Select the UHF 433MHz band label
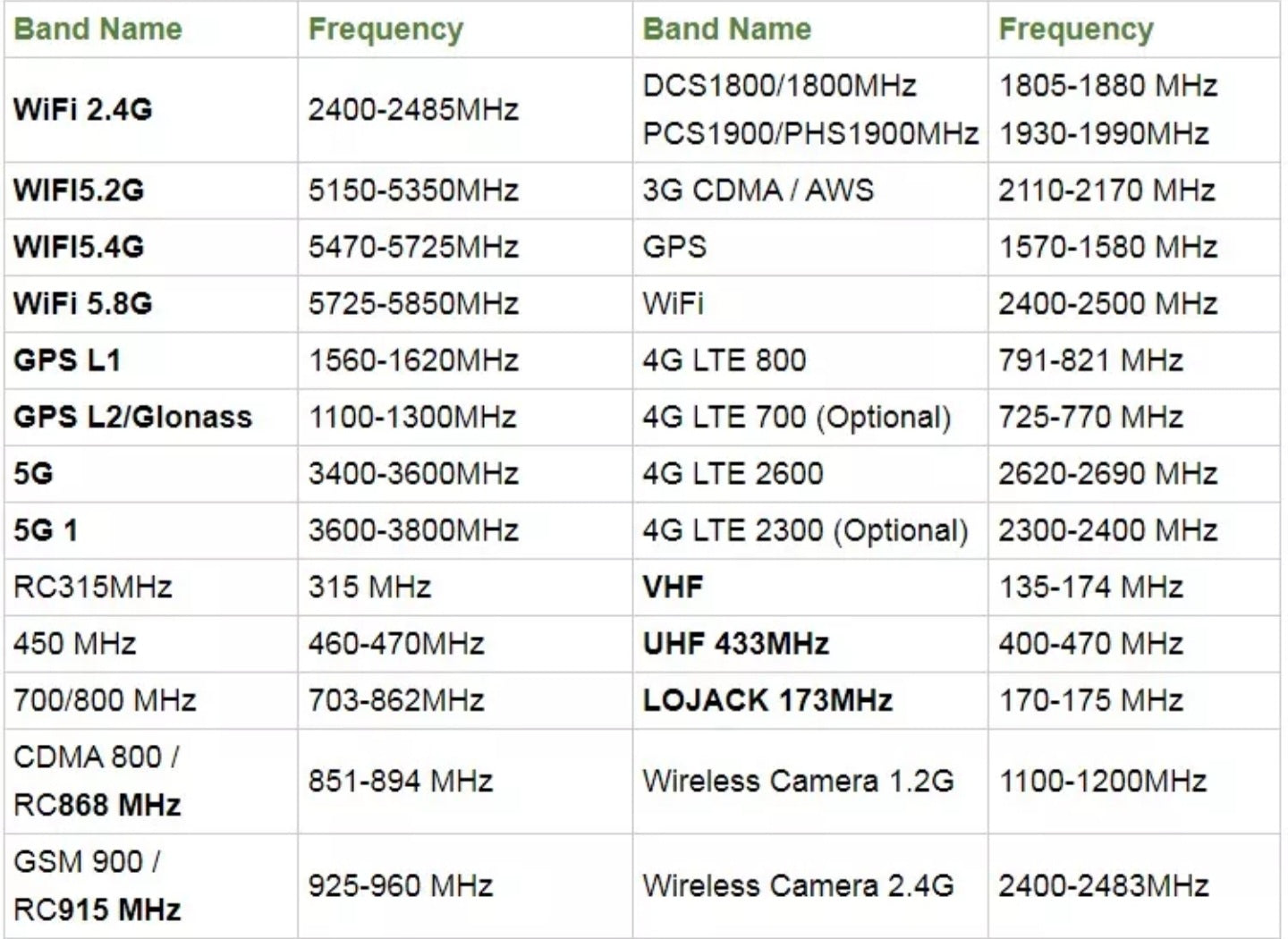This screenshot has width=1288, height=939. coord(735,644)
